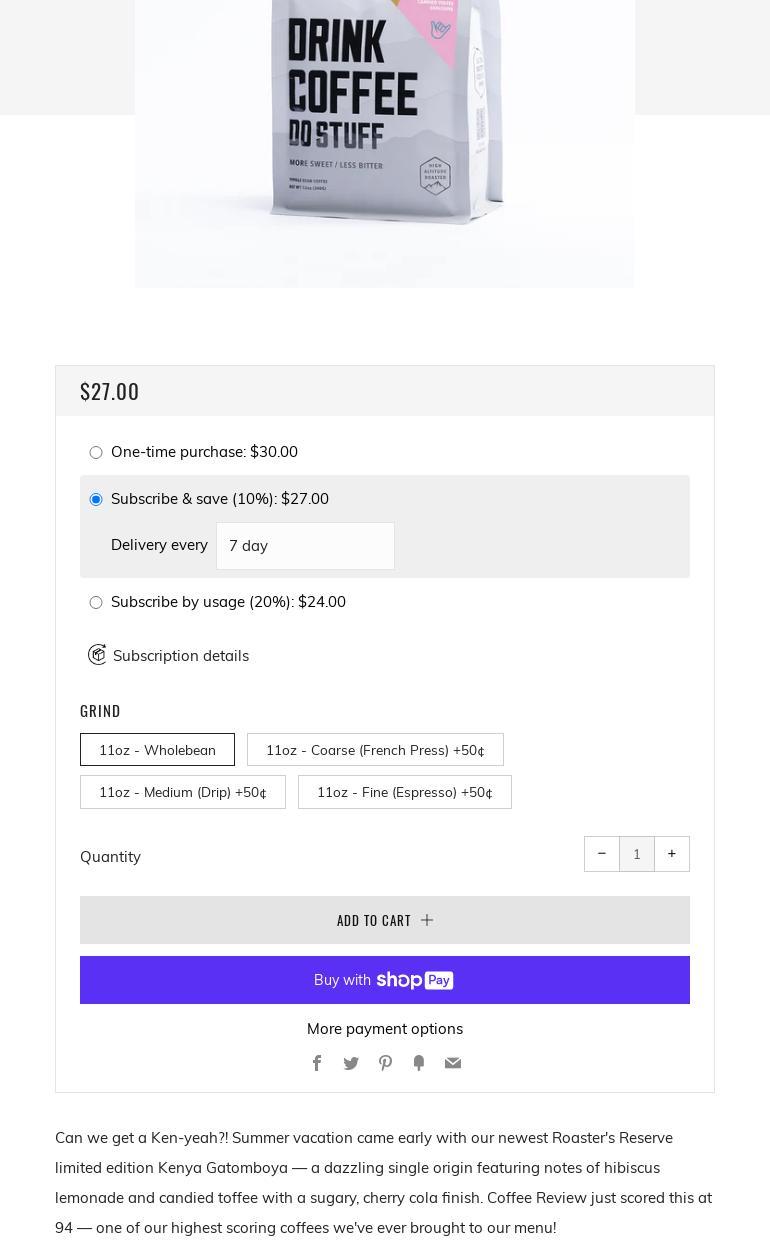Share via email envelope icon
Image resolution: width=770 pixels, height=1255 pixels.
[x=453, y=1063]
